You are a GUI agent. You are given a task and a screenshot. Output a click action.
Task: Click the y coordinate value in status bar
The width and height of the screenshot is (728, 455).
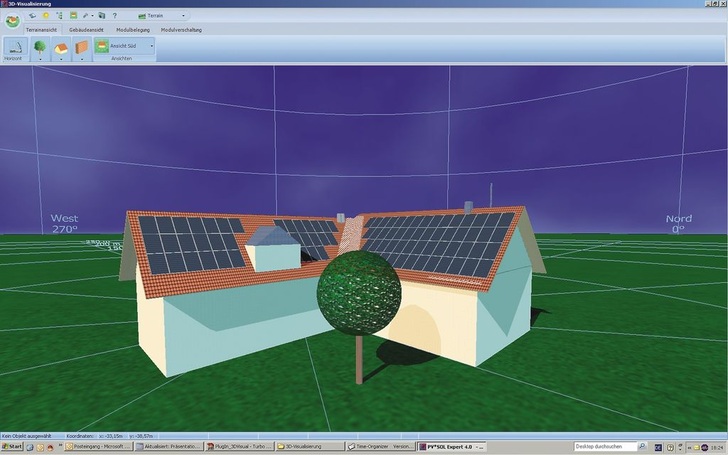pyautogui.click(x=141, y=436)
